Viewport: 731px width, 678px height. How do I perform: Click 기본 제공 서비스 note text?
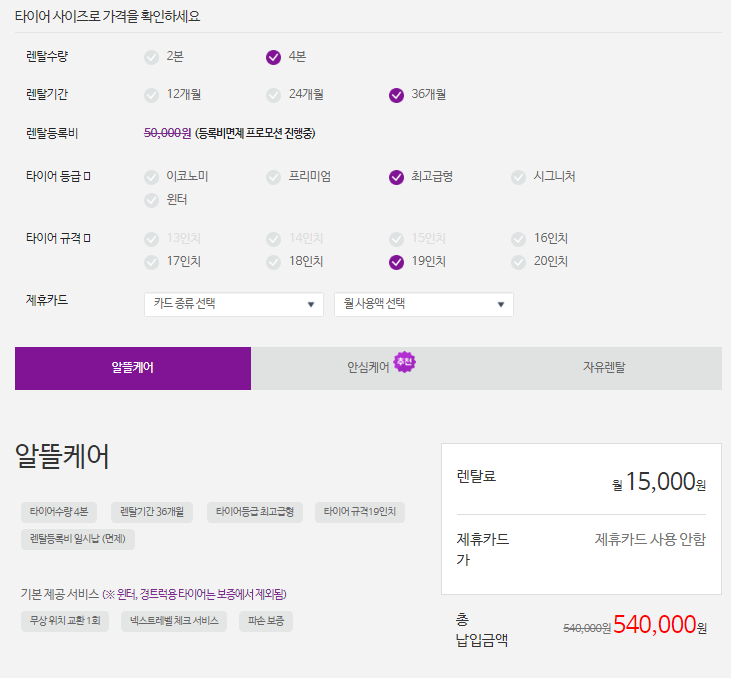tap(153, 595)
